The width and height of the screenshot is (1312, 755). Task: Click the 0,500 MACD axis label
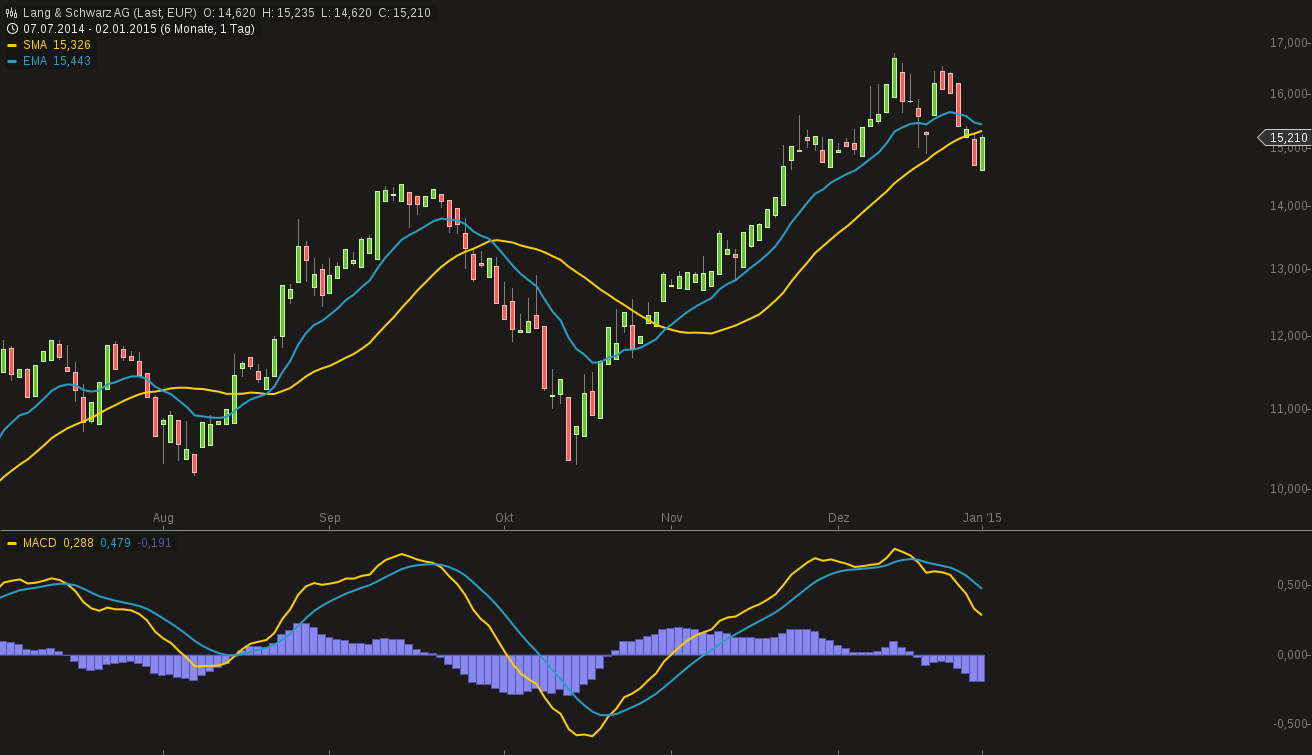(x=1290, y=585)
